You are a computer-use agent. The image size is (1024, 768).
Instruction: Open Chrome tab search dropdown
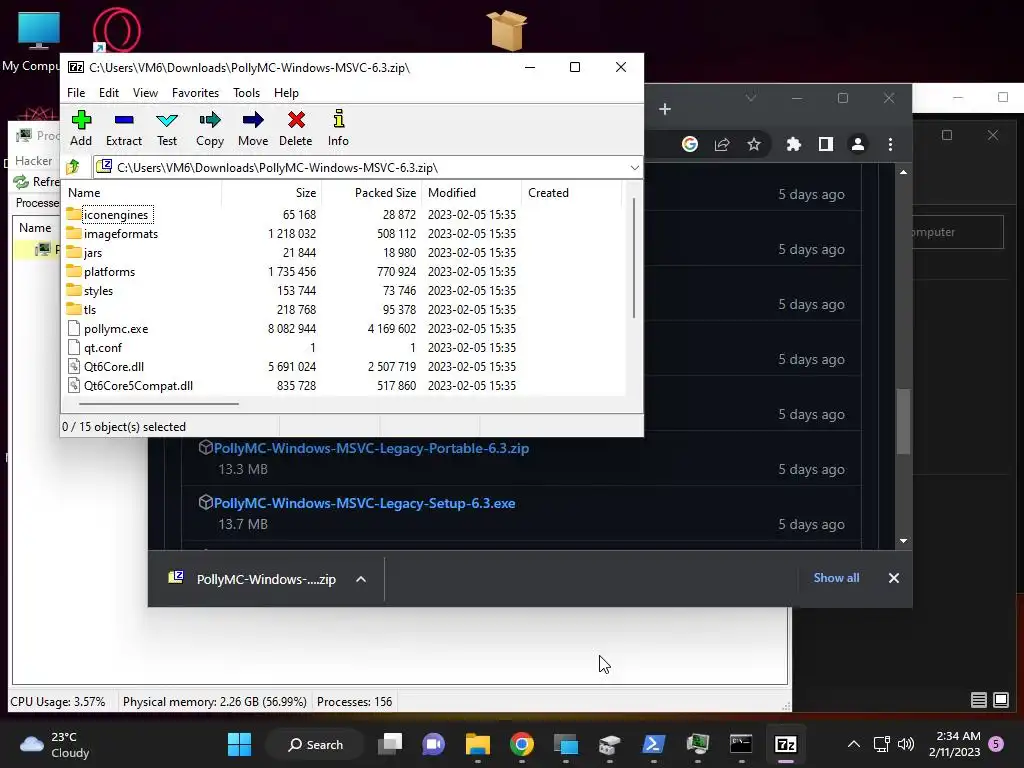tap(751, 98)
